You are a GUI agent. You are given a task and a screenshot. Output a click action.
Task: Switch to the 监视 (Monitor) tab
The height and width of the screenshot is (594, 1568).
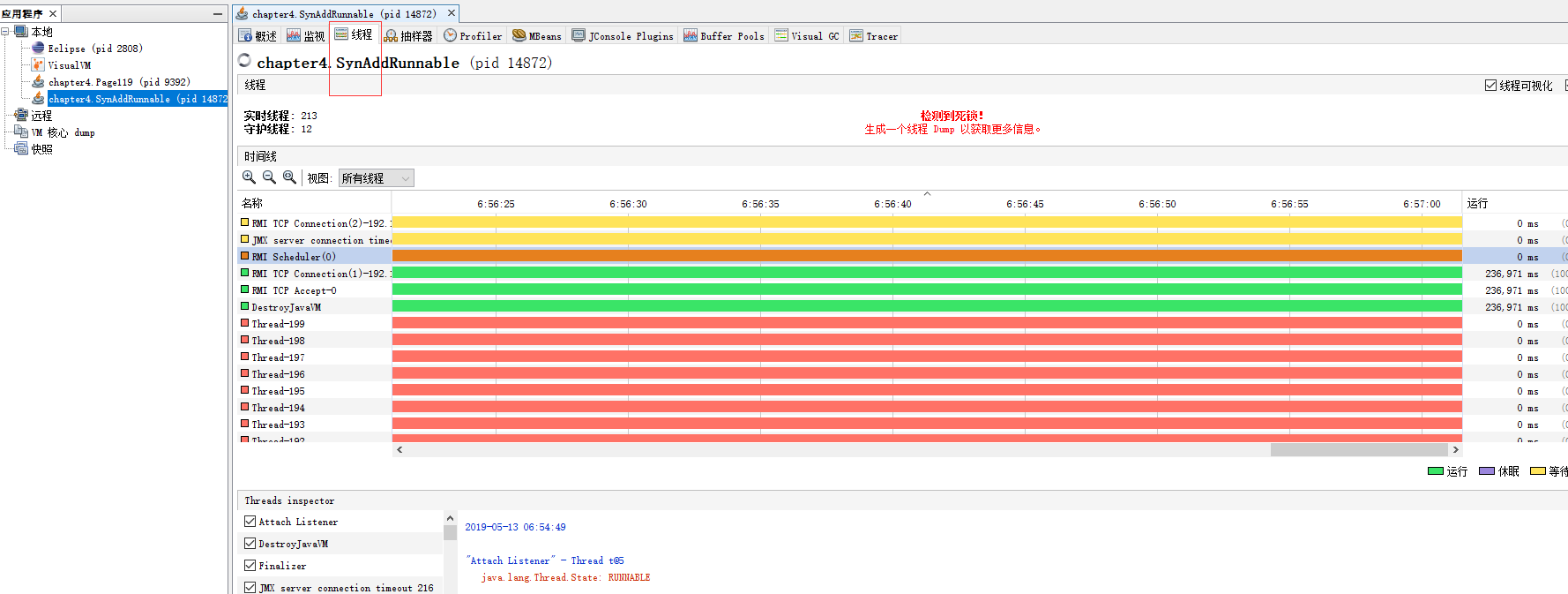click(305, 36)
